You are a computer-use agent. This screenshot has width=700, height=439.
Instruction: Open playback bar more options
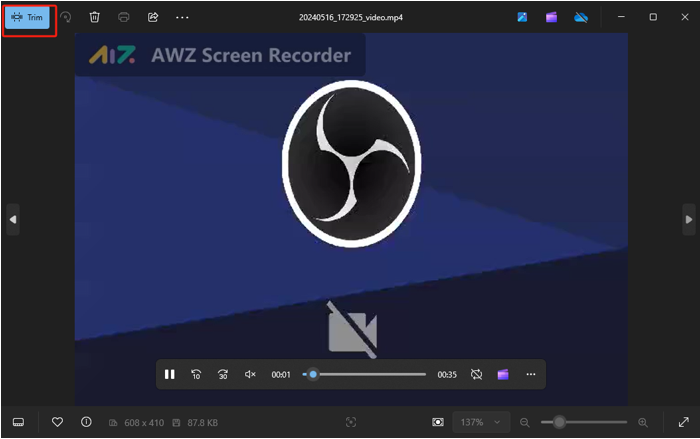530,374
